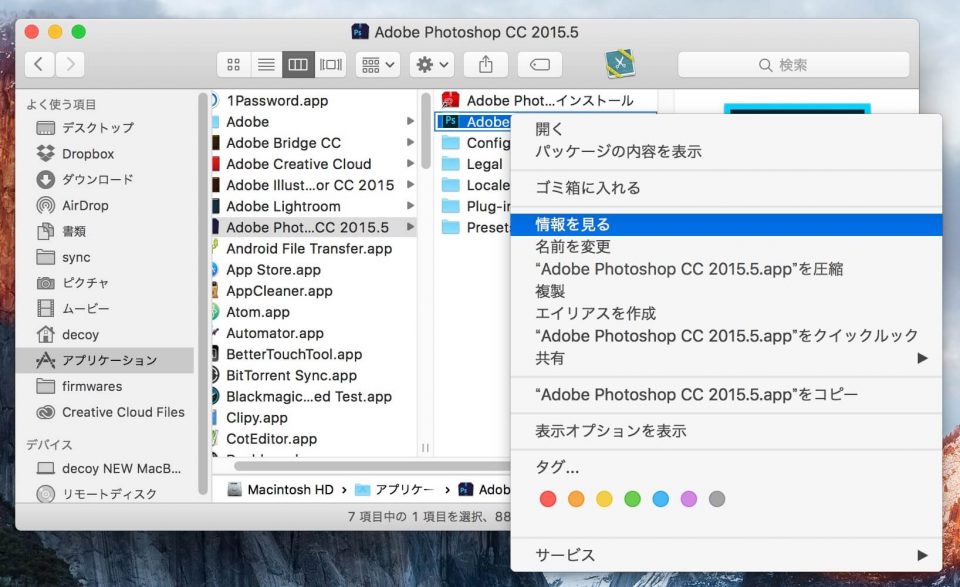Select AppCleaner.app in the list
The image size is (960, 587).
tap(314, 291)
